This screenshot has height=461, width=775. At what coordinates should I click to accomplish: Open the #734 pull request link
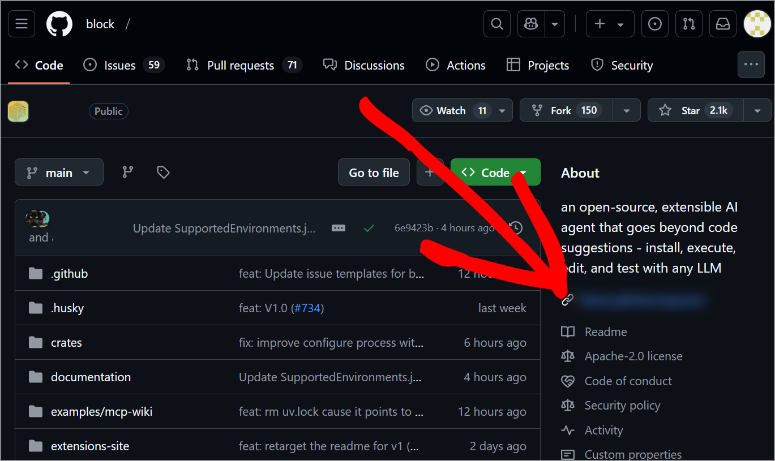307,308
